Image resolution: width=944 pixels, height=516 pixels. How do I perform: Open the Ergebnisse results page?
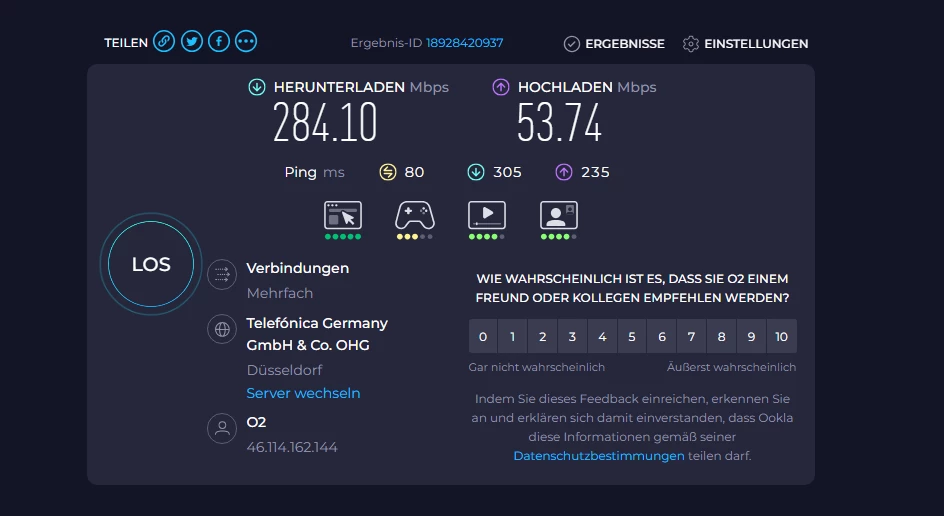pos(614,44)
